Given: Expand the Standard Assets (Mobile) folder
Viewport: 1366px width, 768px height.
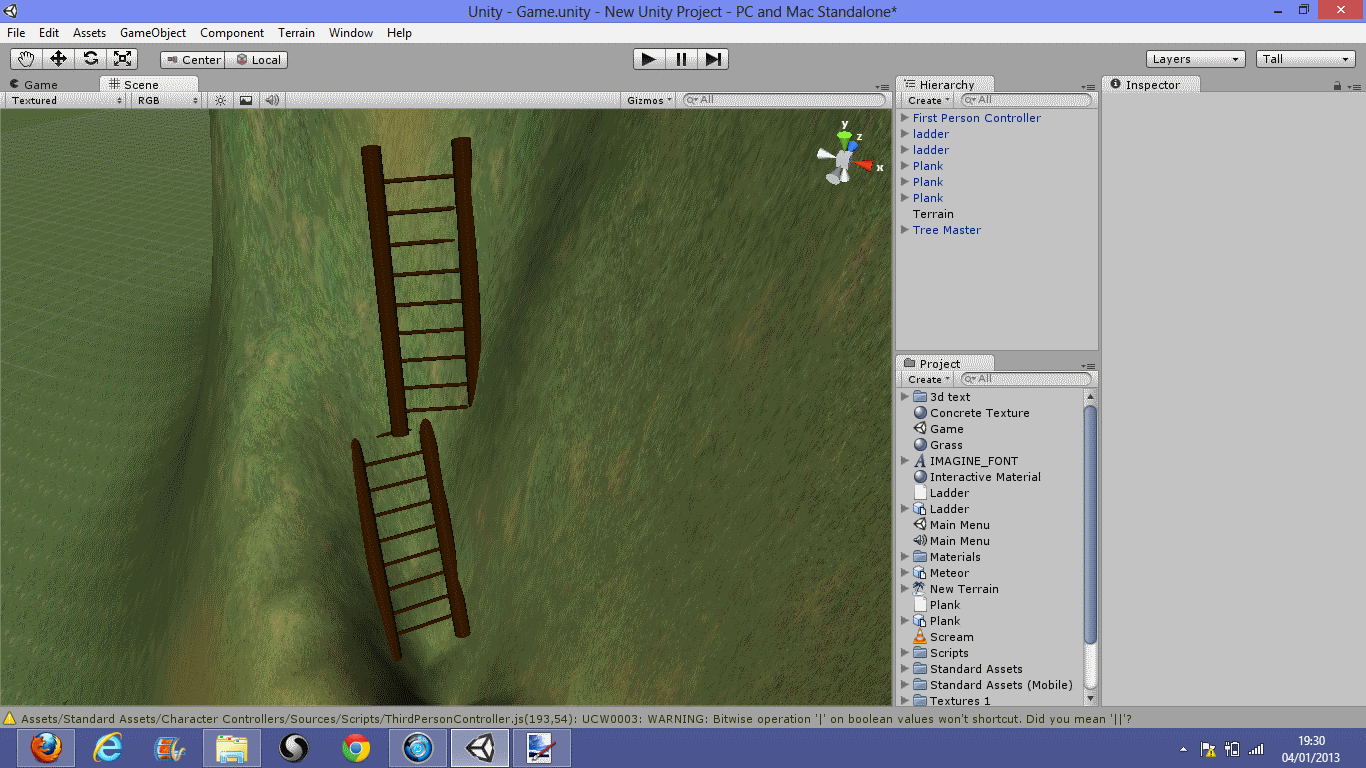Looking at the screenshot, I should pyautogui.click(x=905, y=685).
